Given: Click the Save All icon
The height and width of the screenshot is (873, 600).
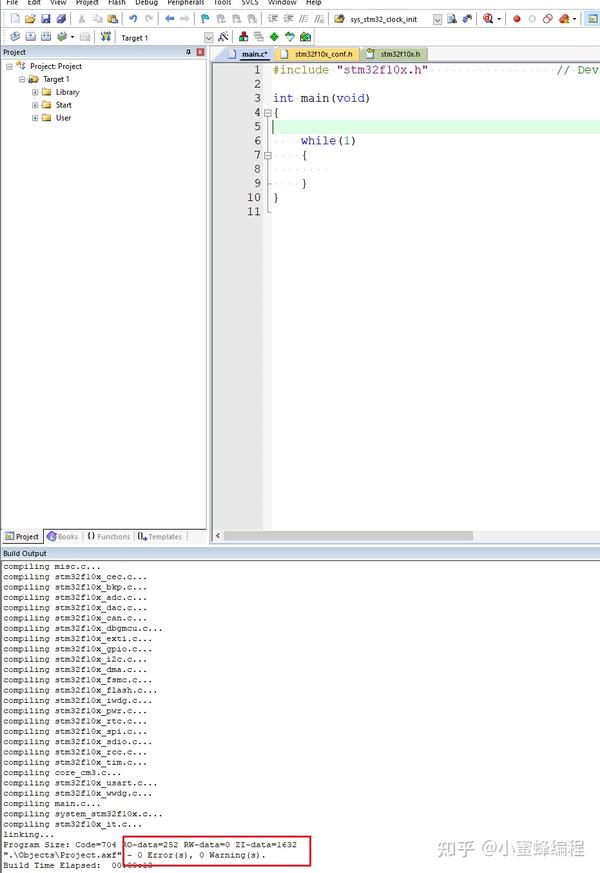Looking at the screenshot, I should [61, 19].
